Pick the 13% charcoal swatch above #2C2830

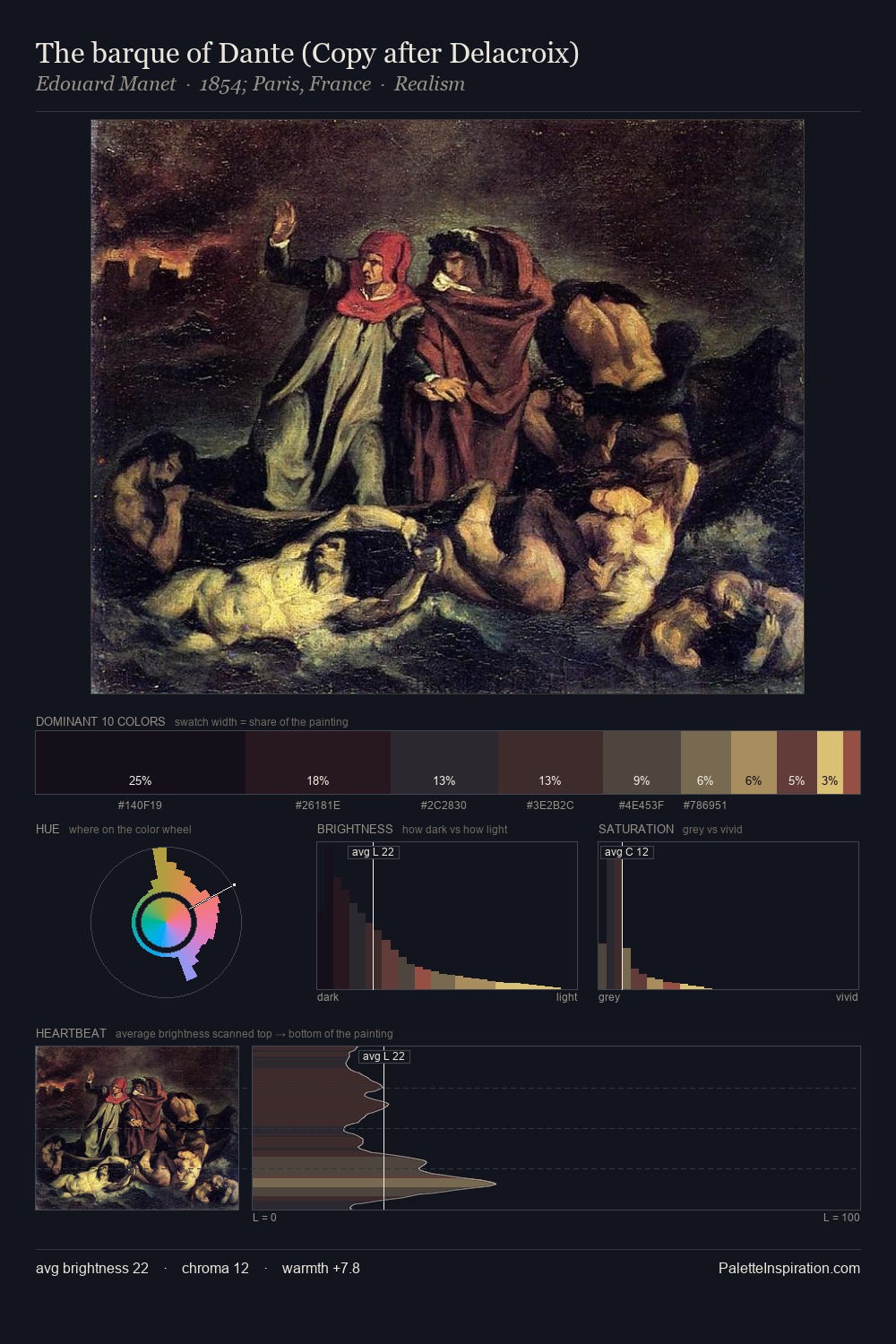click(x=444, y=762)
